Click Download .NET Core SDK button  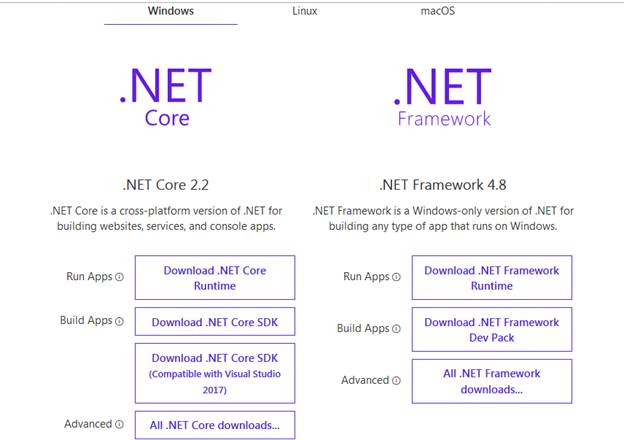[x=215, y=321]
